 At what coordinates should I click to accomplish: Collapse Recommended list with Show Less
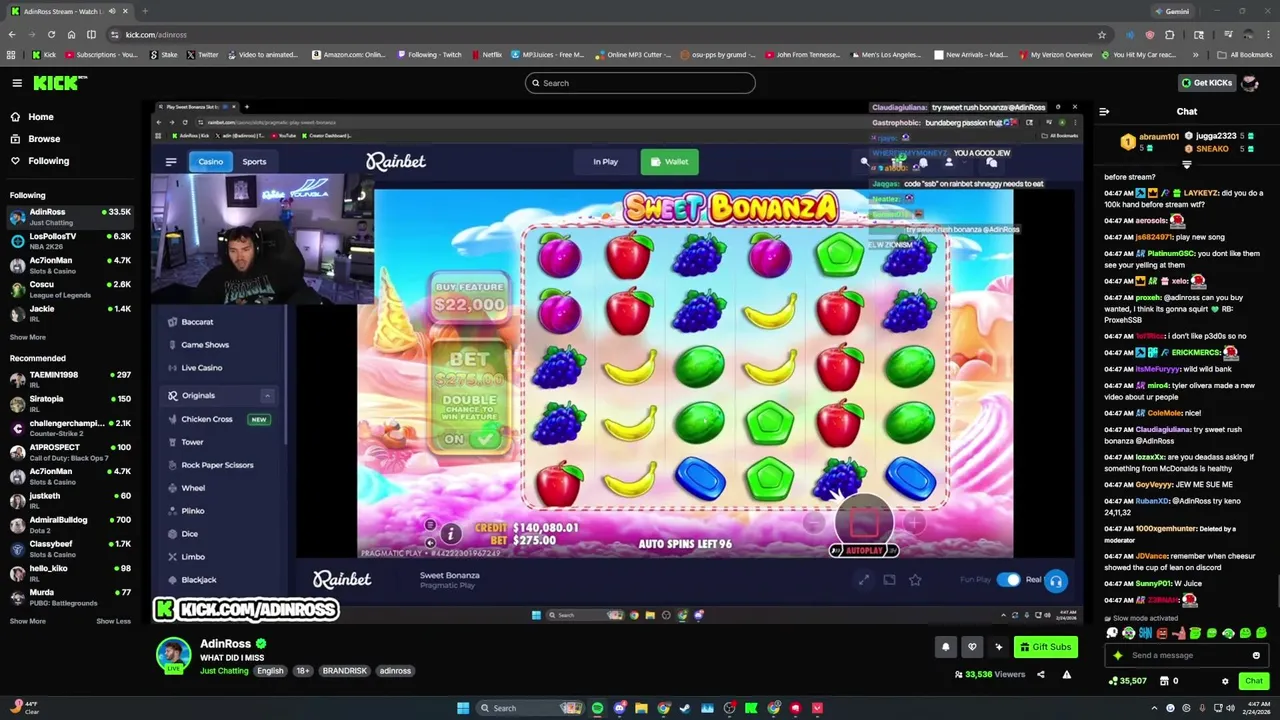tap(113, 621)
